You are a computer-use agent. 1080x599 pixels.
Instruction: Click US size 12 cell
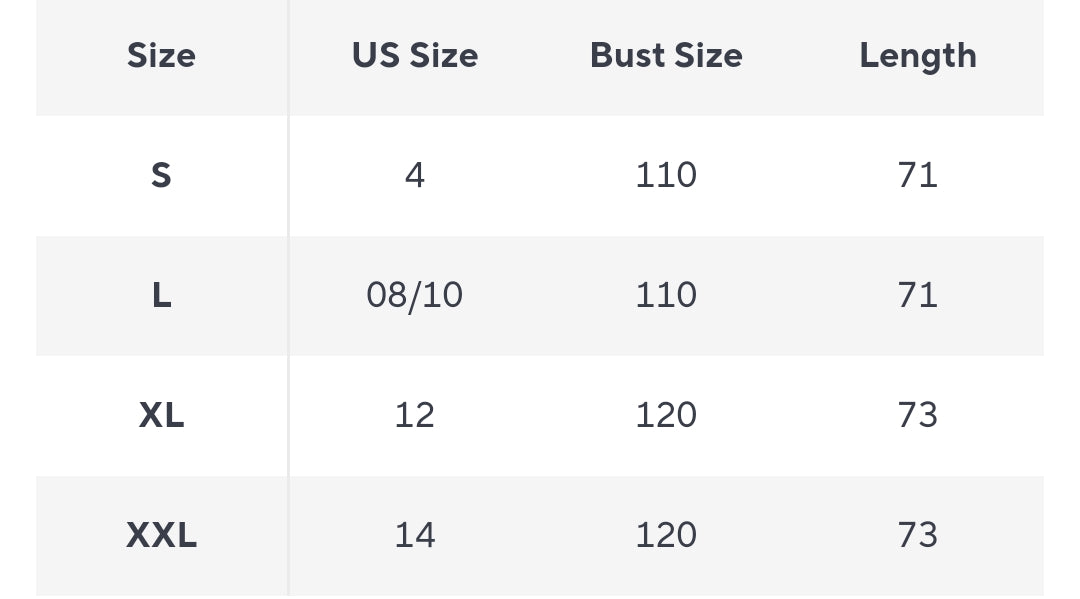pos(415,415)
